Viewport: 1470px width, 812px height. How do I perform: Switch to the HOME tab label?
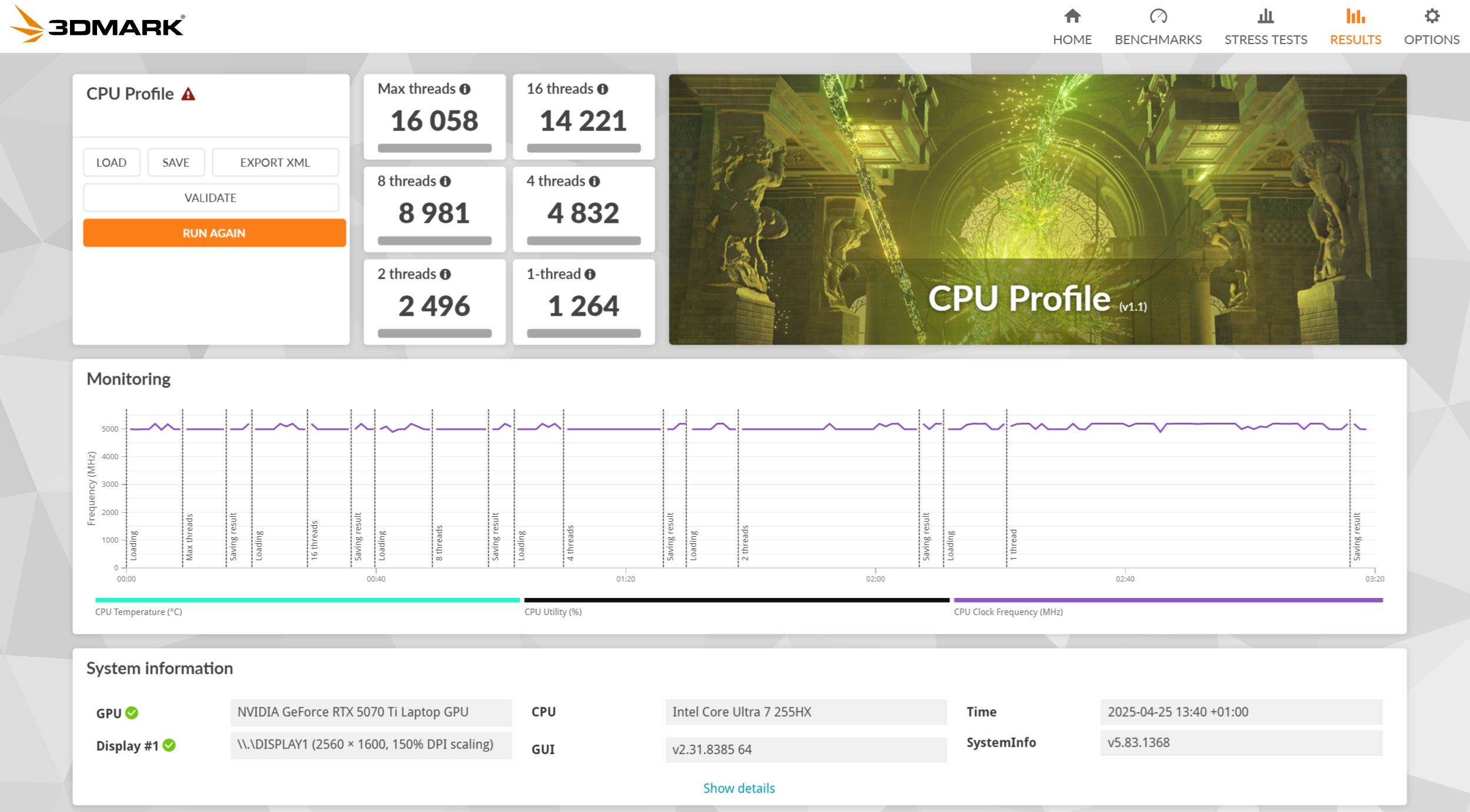(x=1072, y=39)
